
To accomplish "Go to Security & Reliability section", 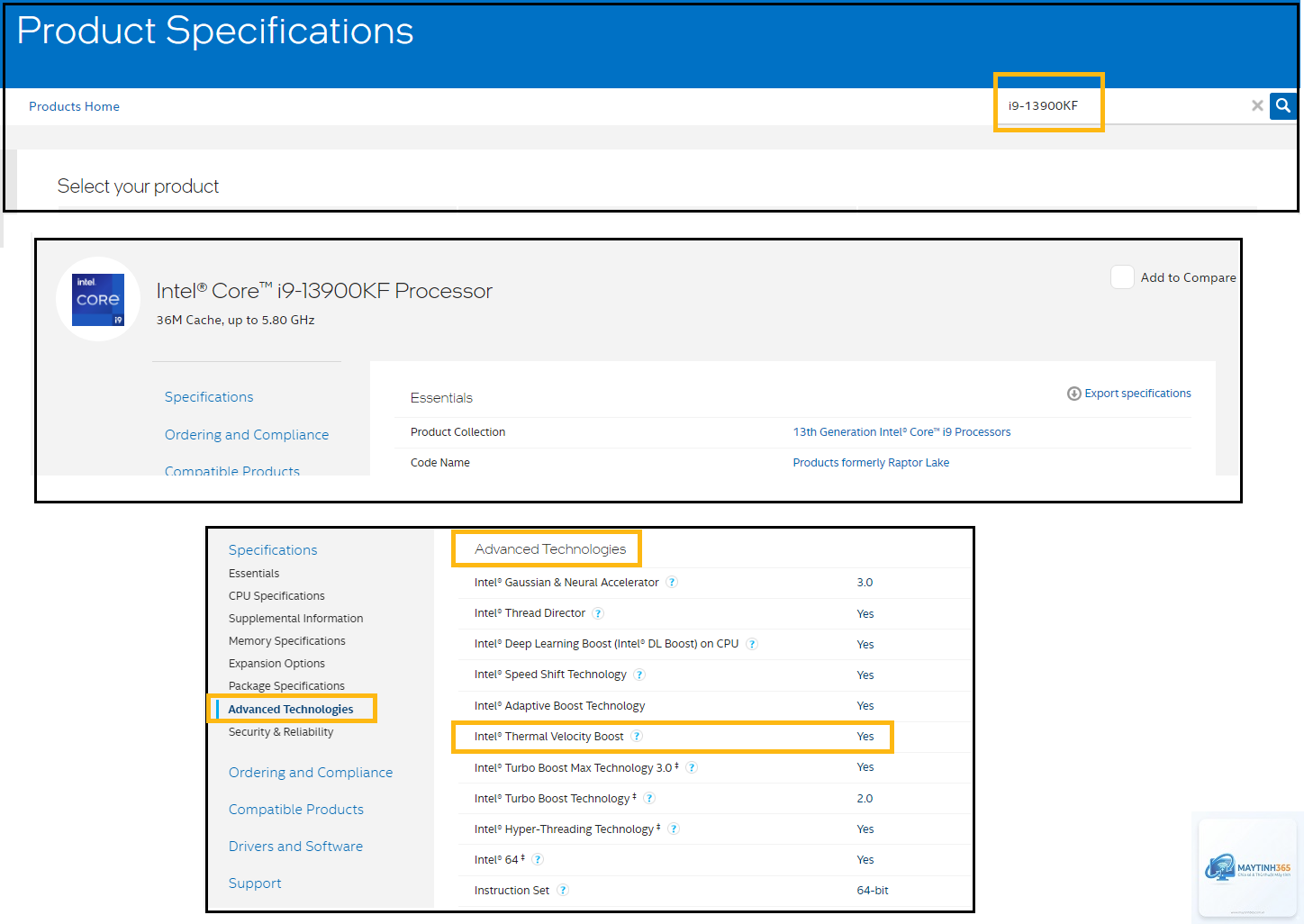I will (x=281, y=732).
